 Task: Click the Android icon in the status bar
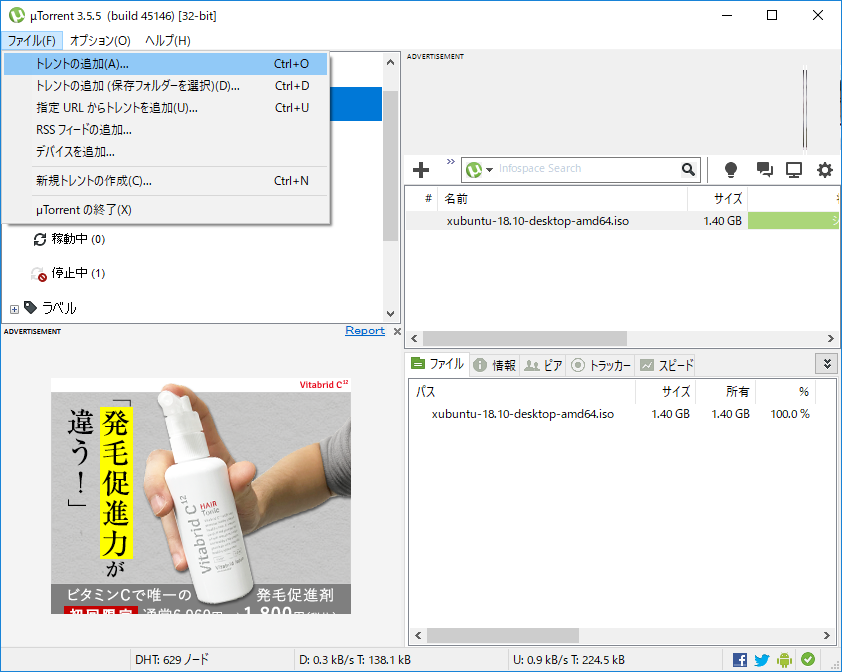point(784,660)
